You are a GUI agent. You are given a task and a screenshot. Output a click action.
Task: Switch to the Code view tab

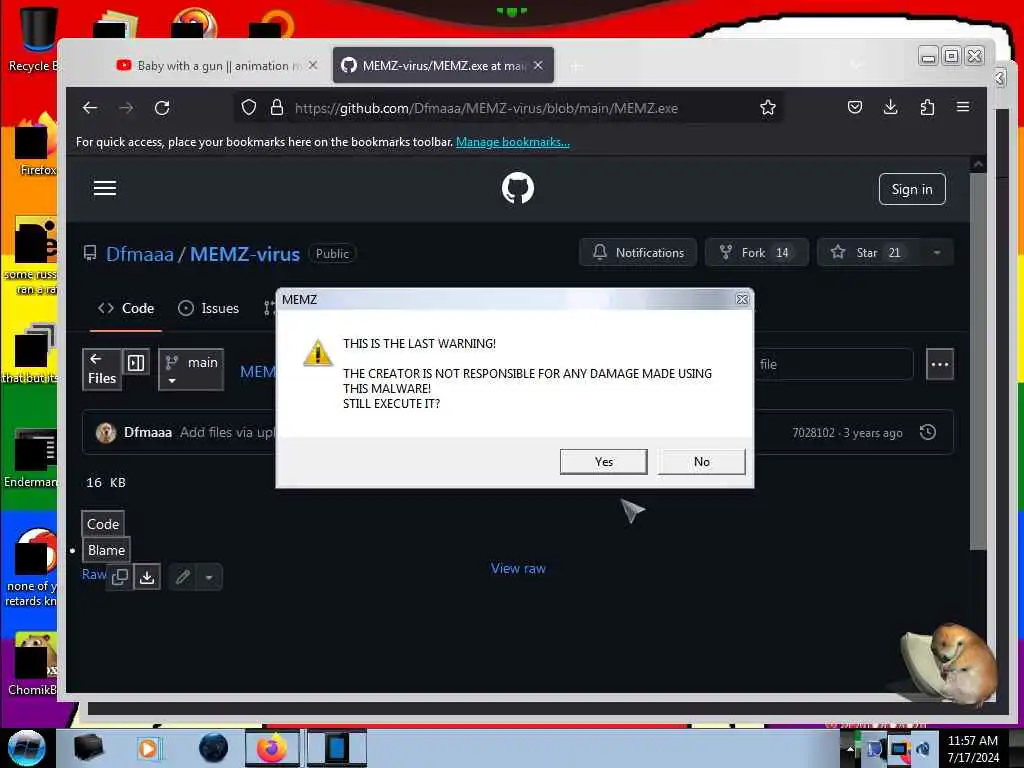103,524
